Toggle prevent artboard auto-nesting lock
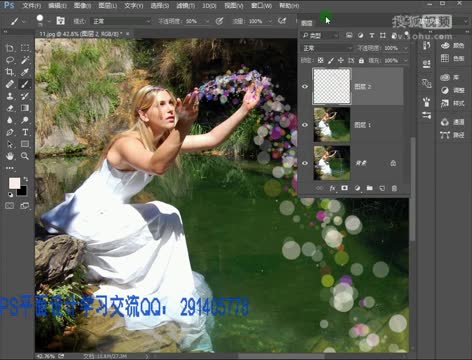 pyautogui.click(x=351, y=61)
